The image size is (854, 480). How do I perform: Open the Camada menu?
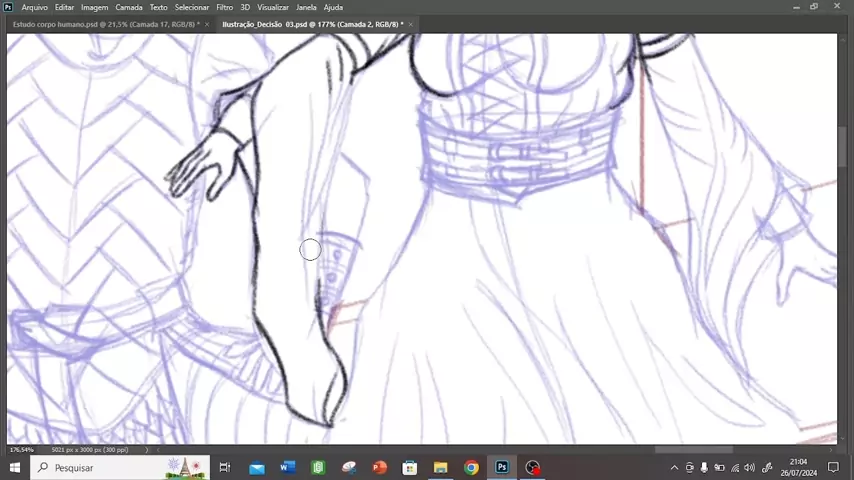pos(129,7)
